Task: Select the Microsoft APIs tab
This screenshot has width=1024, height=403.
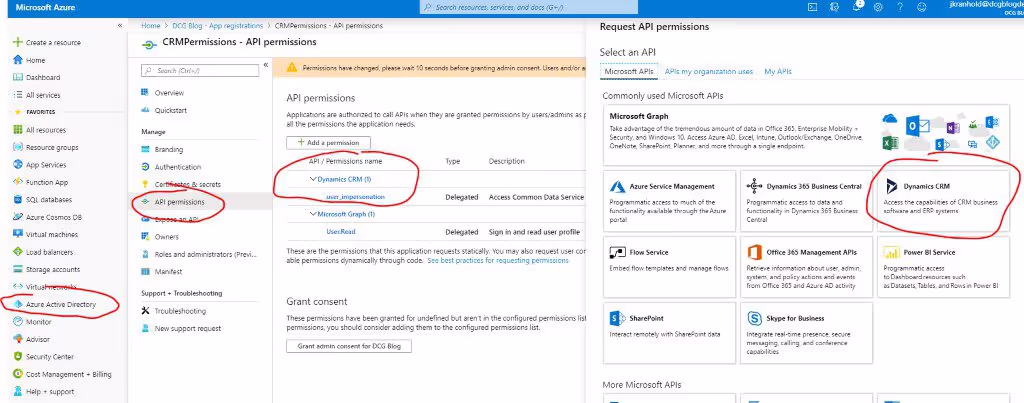Action: (x=628, y=71)
